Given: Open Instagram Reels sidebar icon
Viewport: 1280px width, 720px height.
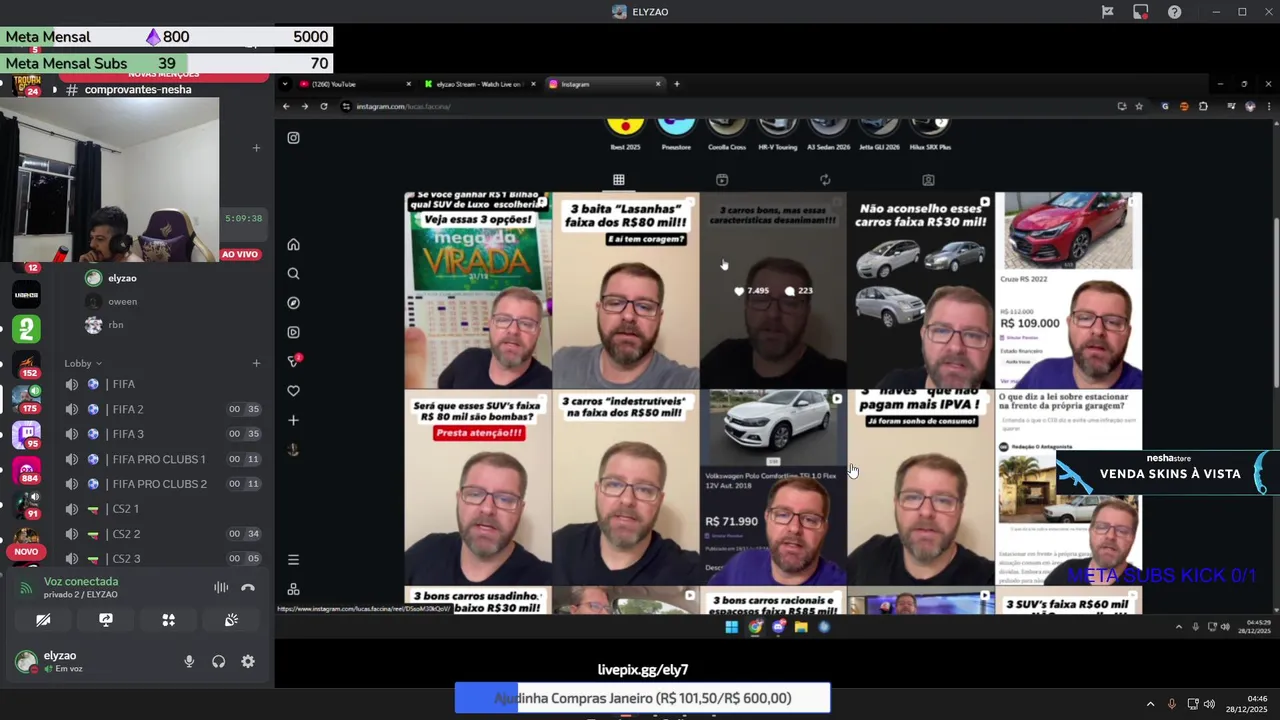Looking at the screenshot, I should click(x=293, y=332).
